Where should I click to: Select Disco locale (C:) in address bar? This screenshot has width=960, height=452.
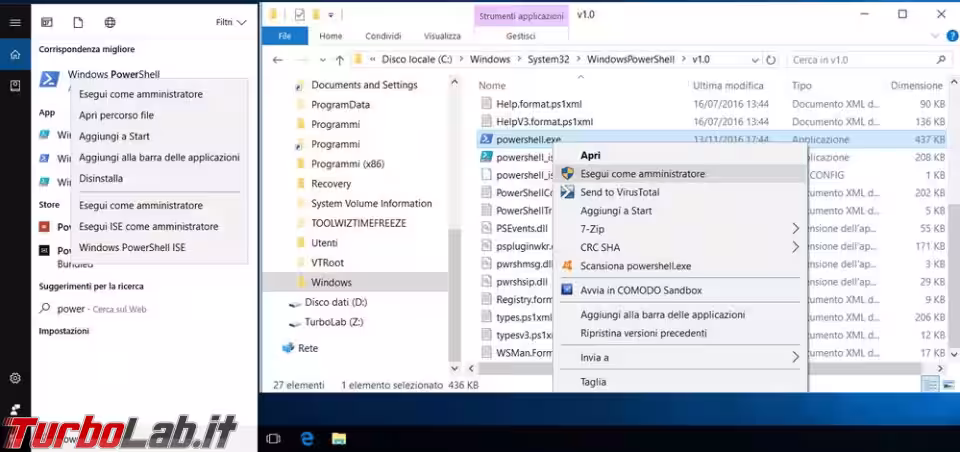(418, 60)
